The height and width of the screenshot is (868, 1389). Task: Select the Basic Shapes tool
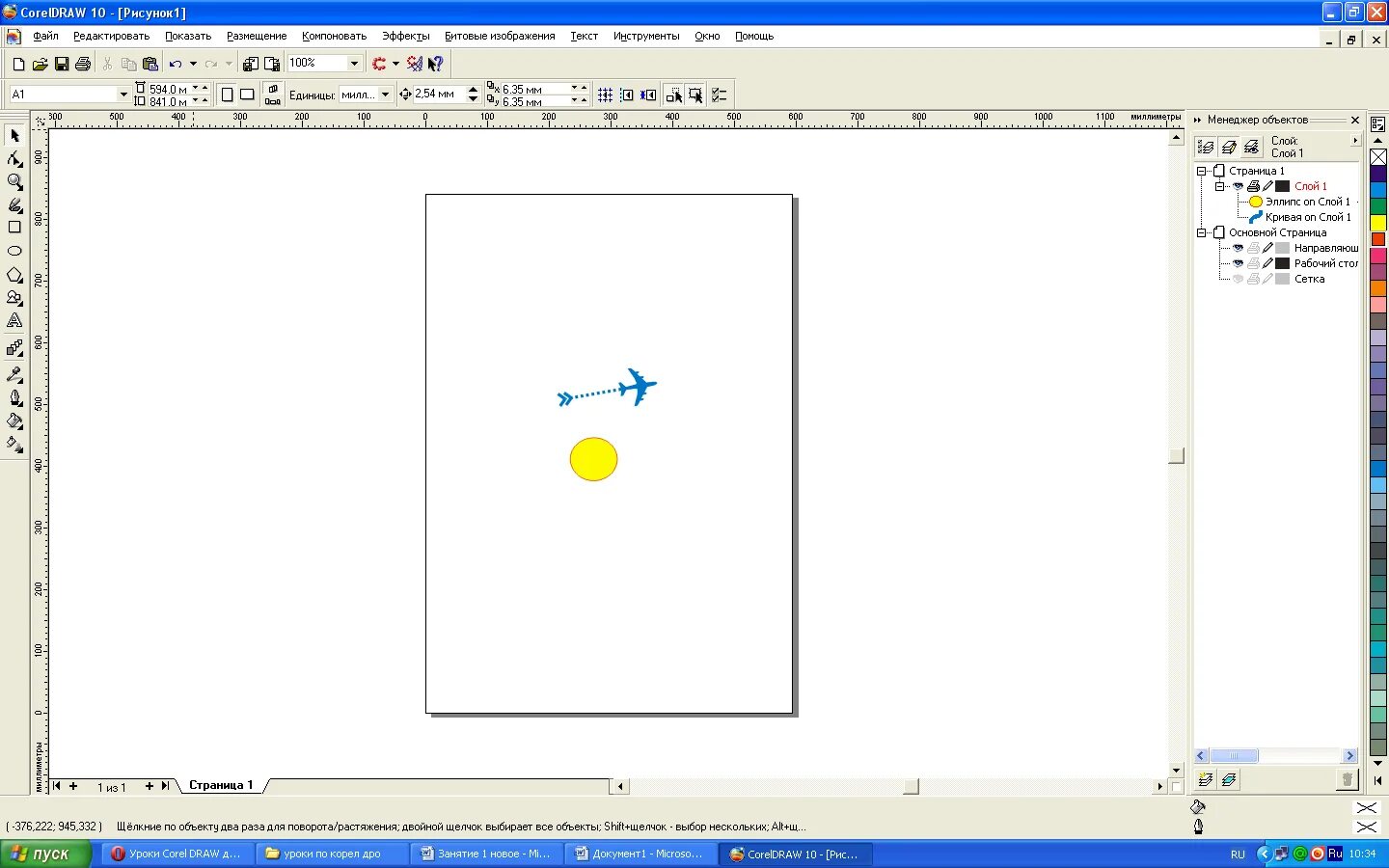[x=14, y=298]
